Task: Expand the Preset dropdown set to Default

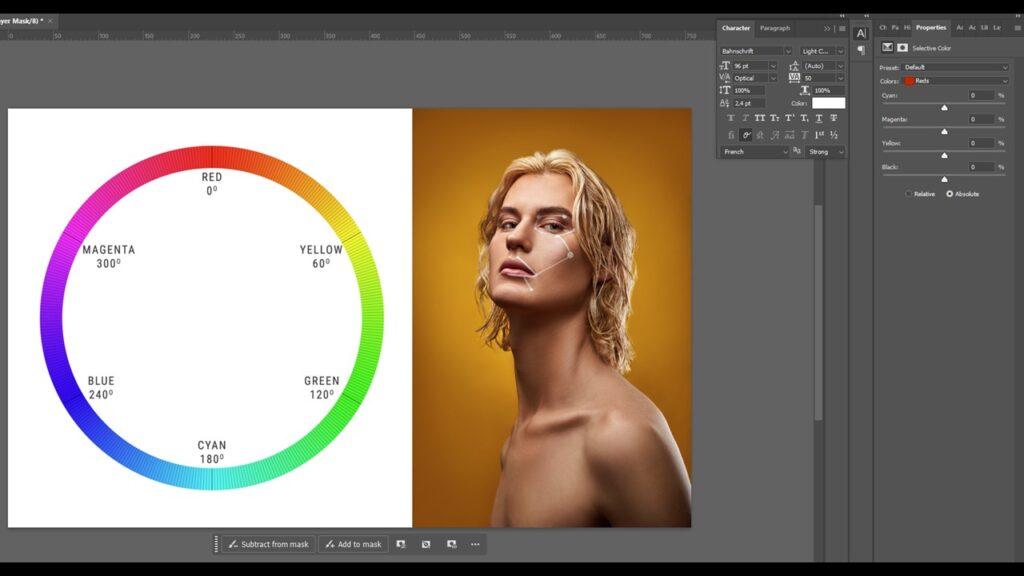Action: click(956, 67)
